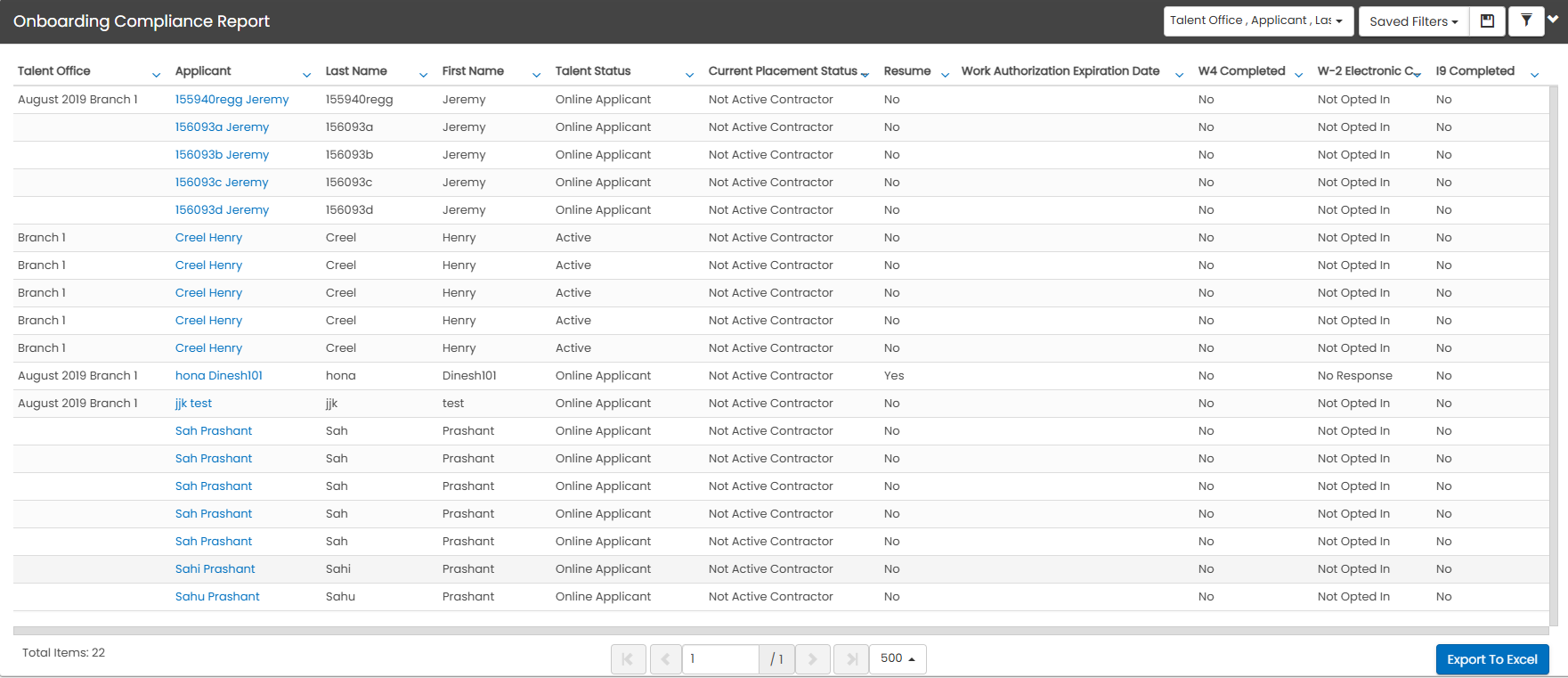Select first name cell 'Dinesh101'
The height and width of the screenshot is (678, 1568).
click(469, 376)
